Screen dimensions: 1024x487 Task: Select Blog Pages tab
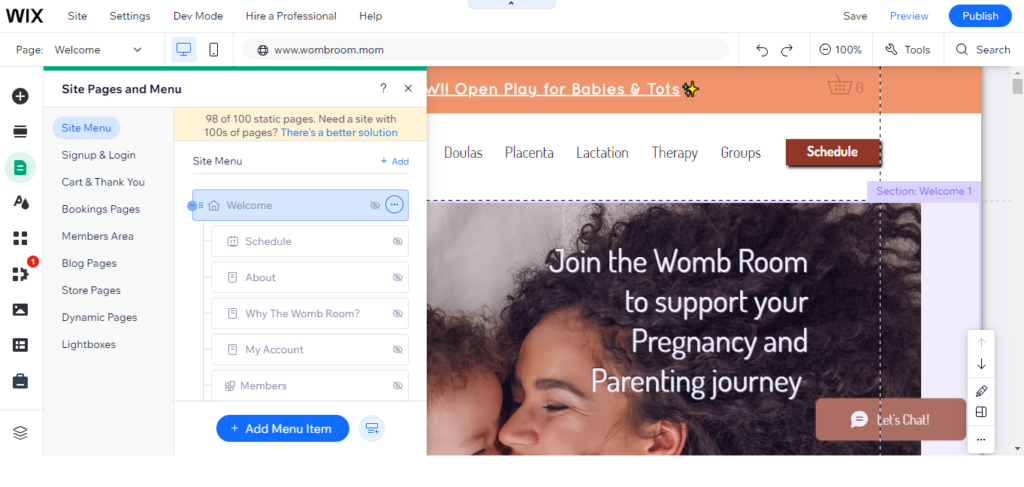point(89,263)
